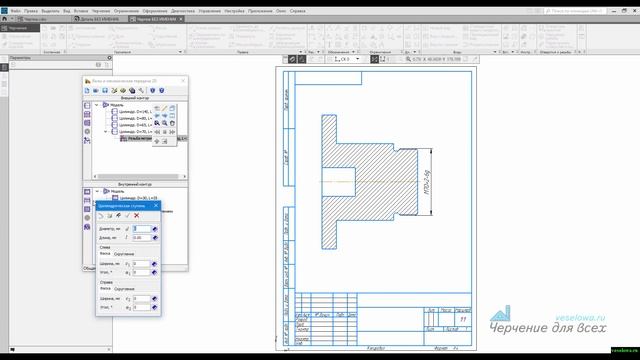Click 3D model generation icon in library toolbar

[132, 90]
